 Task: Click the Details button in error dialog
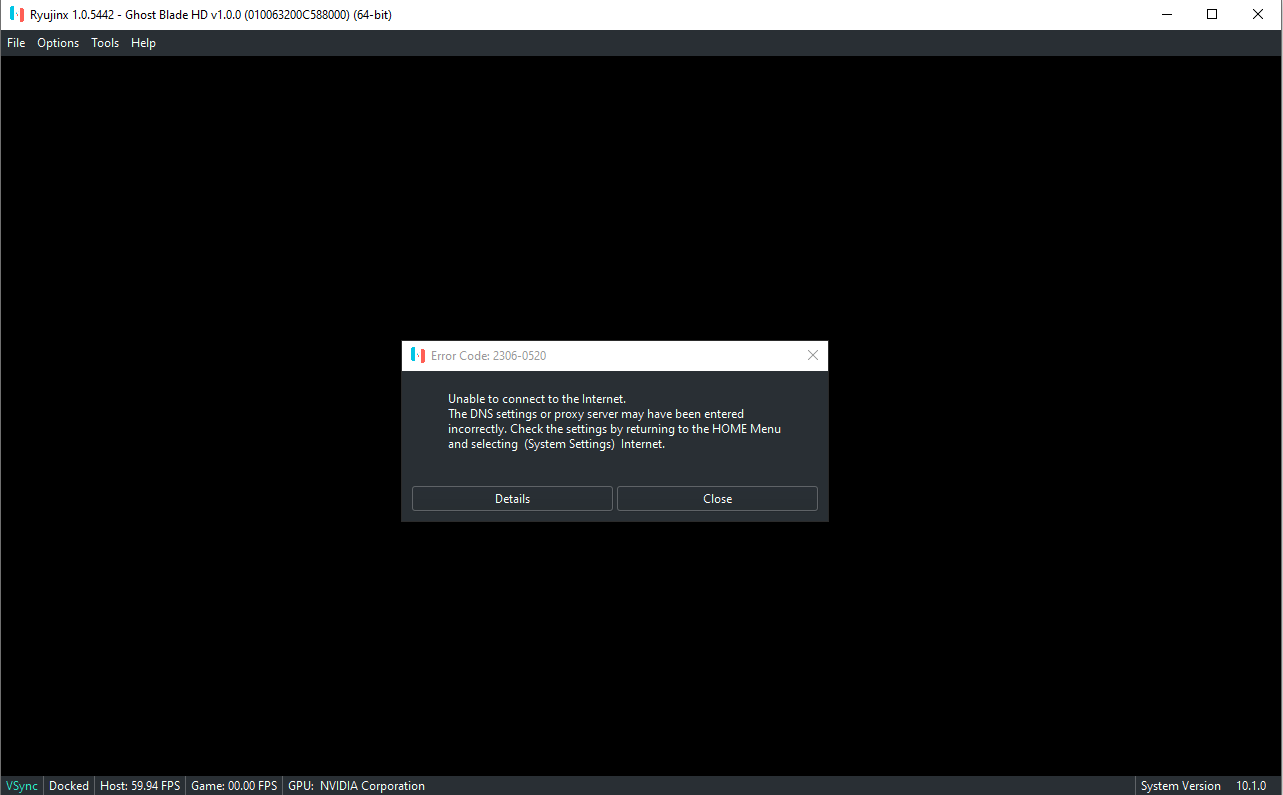(512, 499)
